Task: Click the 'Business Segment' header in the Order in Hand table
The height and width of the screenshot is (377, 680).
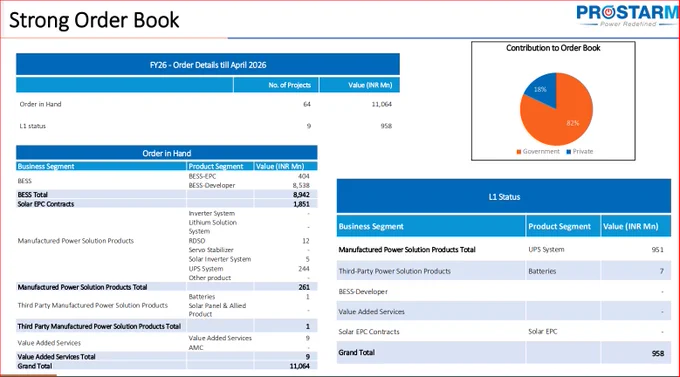Action: pos(46,166)
